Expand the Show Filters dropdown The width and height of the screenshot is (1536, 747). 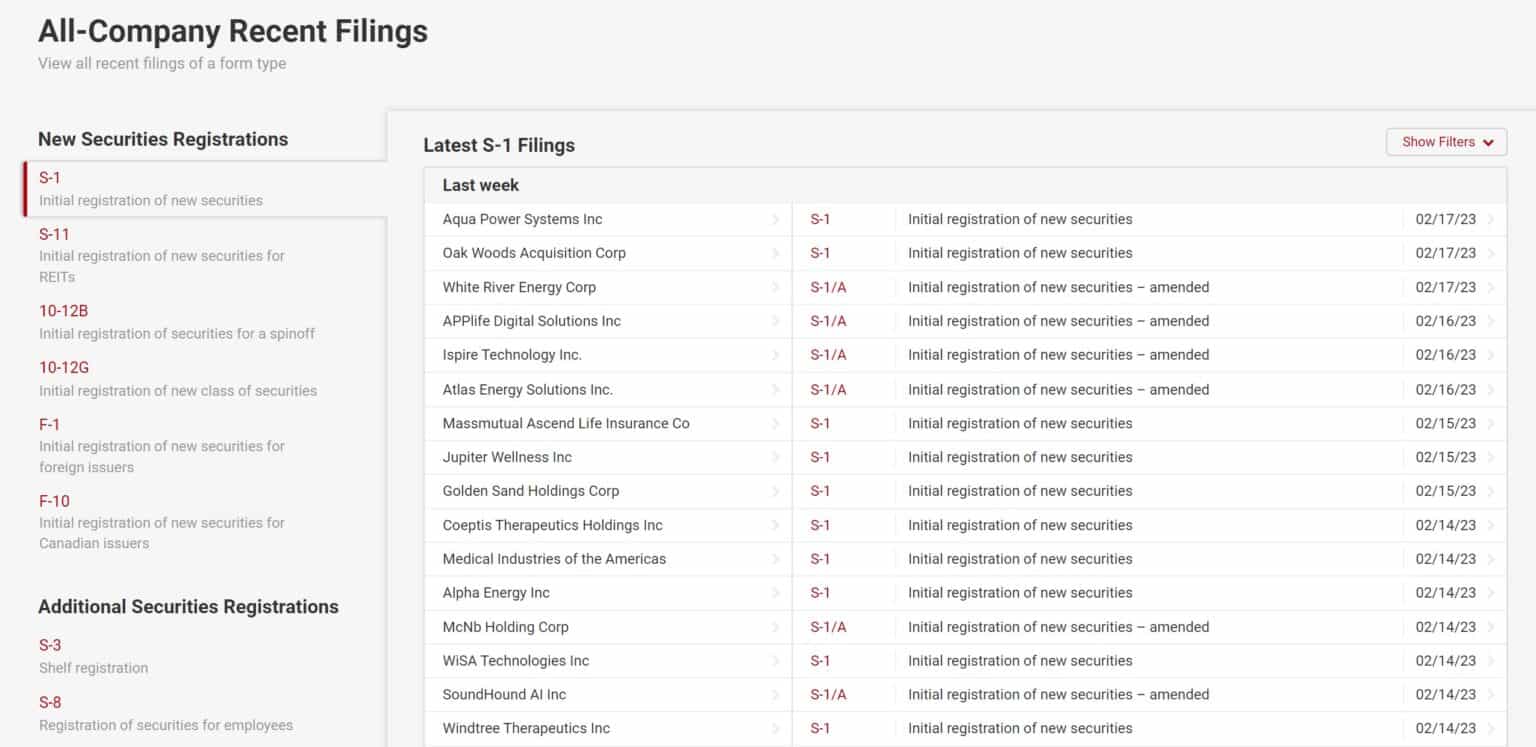point(1446,142)
